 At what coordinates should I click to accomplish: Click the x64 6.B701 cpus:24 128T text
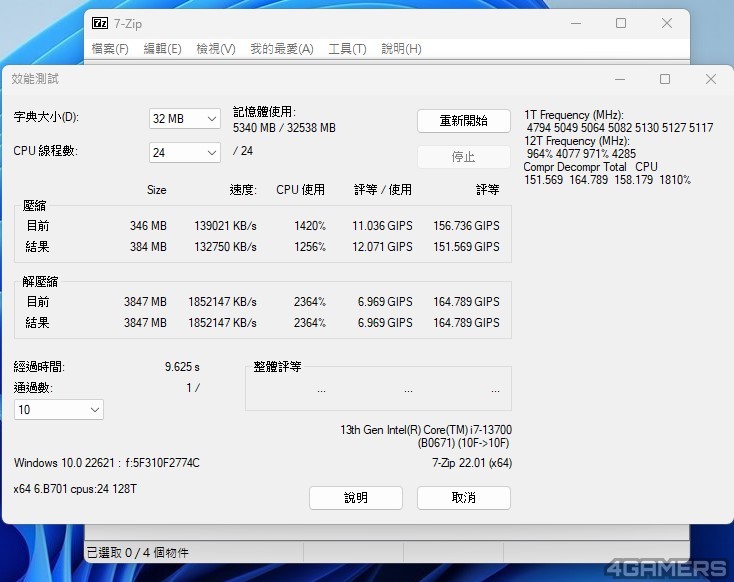tap(75, 489)
